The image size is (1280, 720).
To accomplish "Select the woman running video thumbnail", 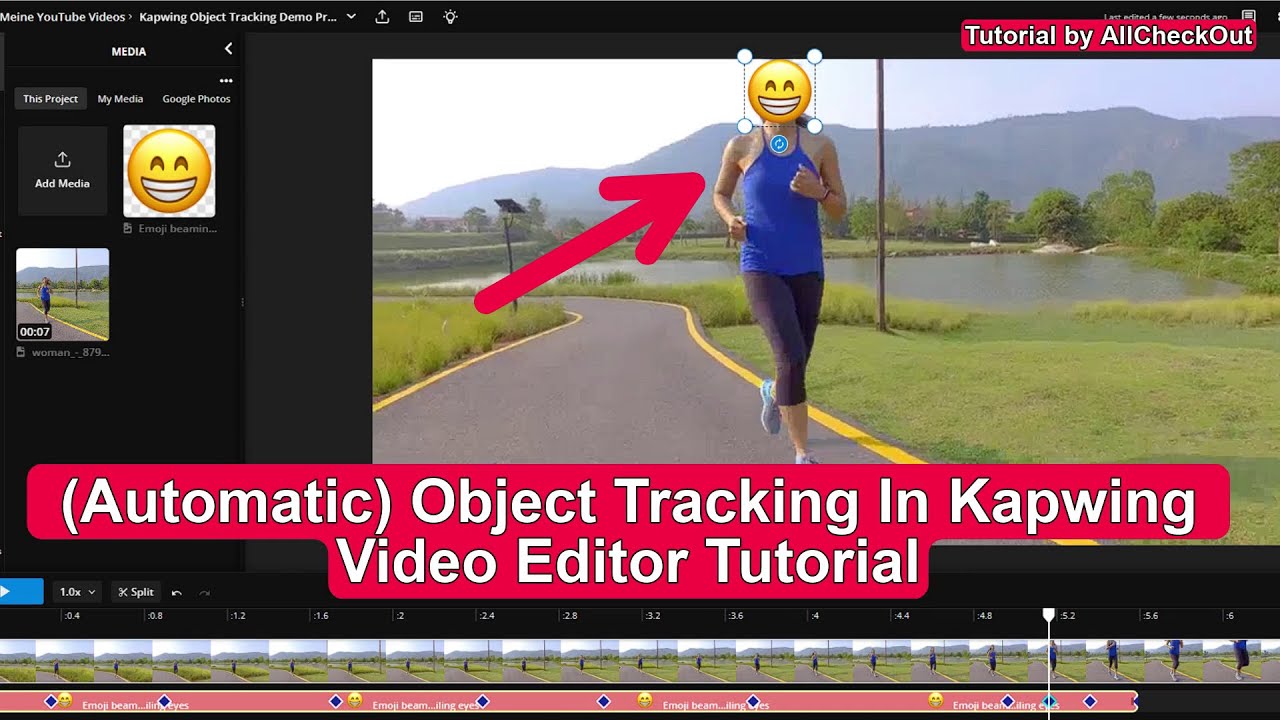I will 63,294.
